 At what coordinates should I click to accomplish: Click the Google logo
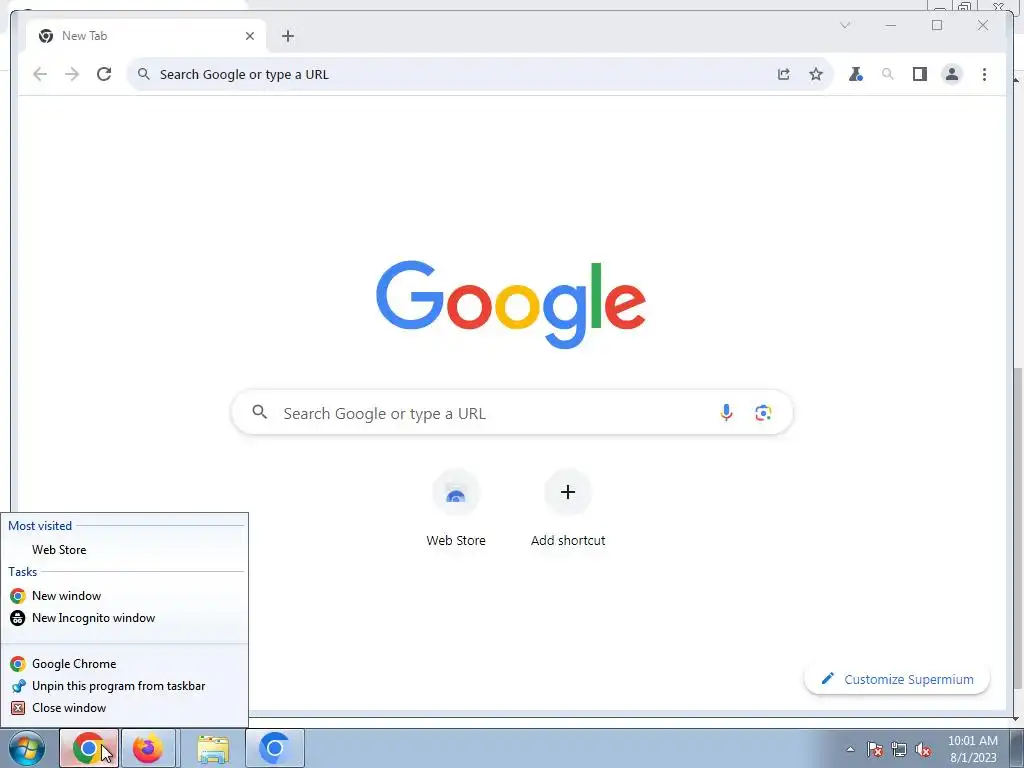click(x=511, y=304)
